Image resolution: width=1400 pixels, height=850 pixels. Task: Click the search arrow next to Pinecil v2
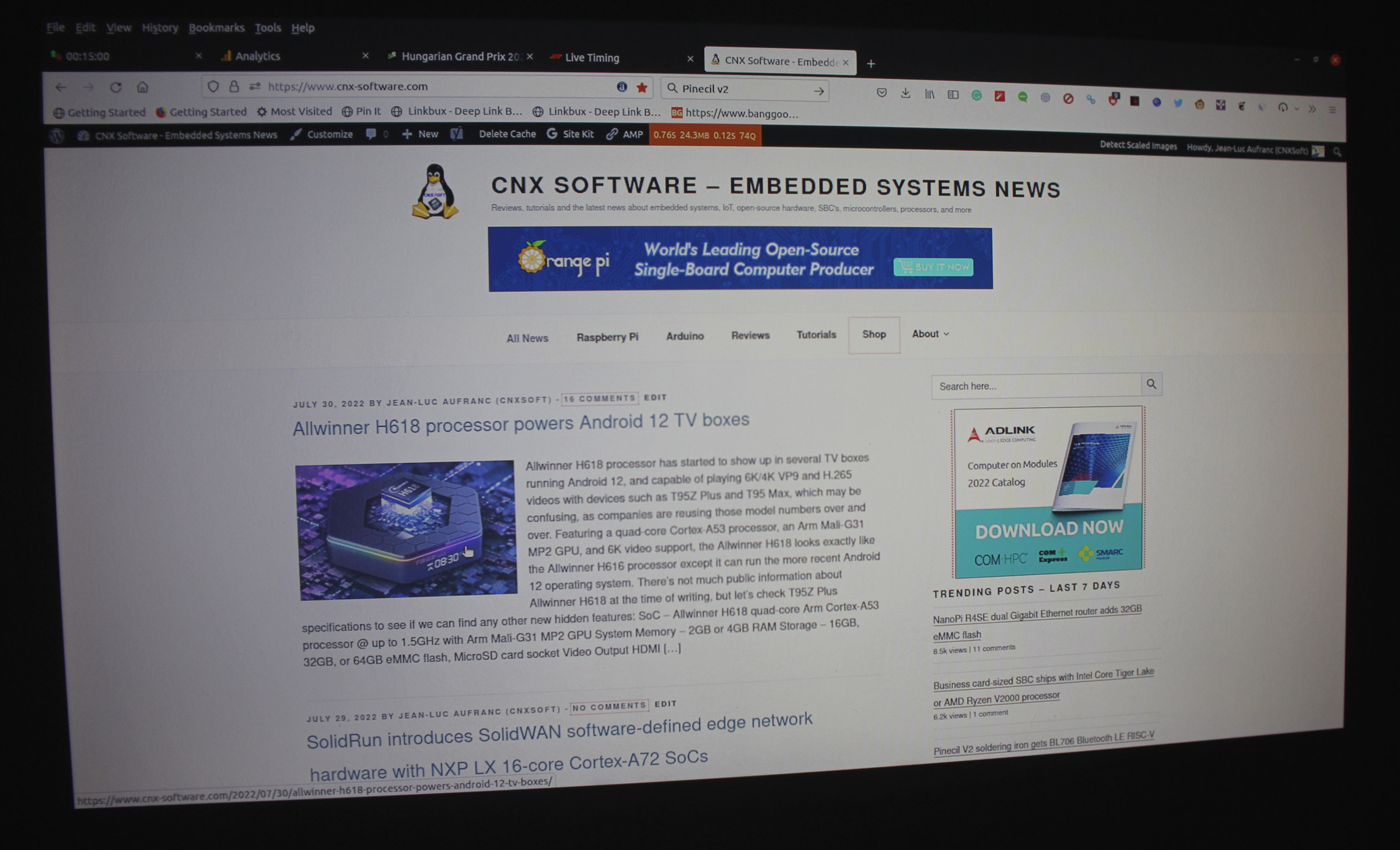(819, 91)
